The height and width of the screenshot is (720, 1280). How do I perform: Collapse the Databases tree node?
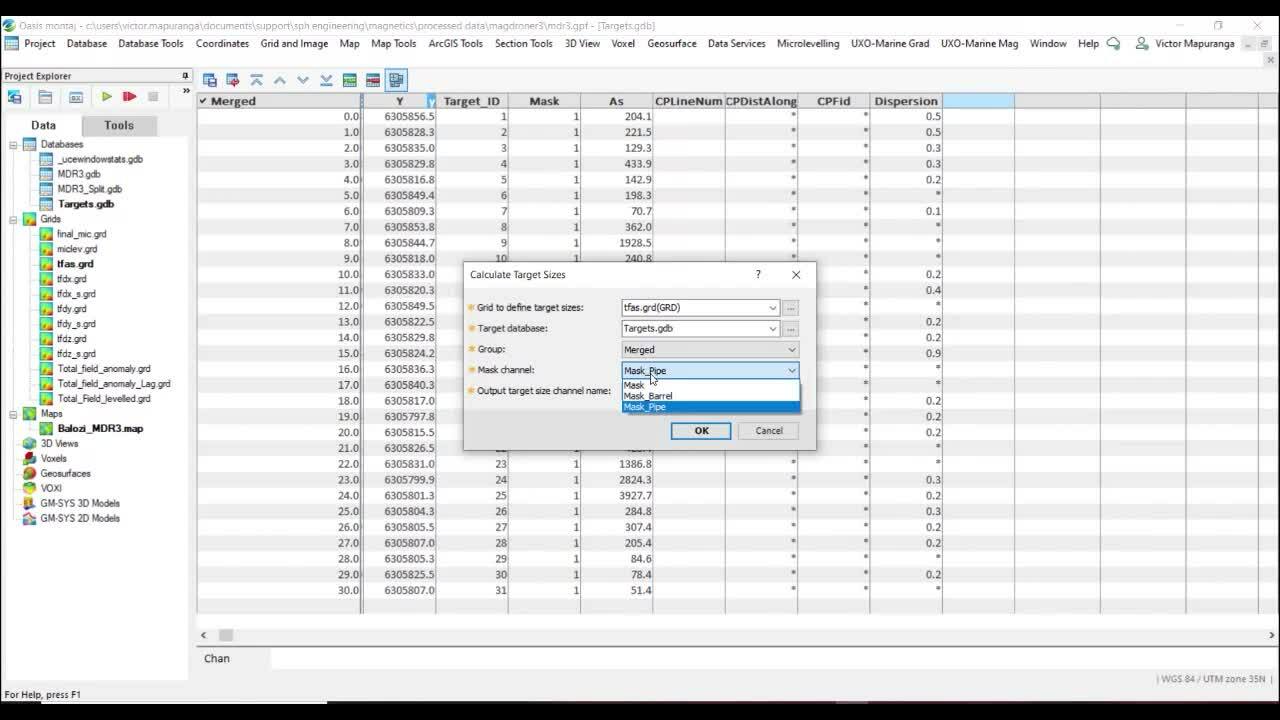(14, 144)
